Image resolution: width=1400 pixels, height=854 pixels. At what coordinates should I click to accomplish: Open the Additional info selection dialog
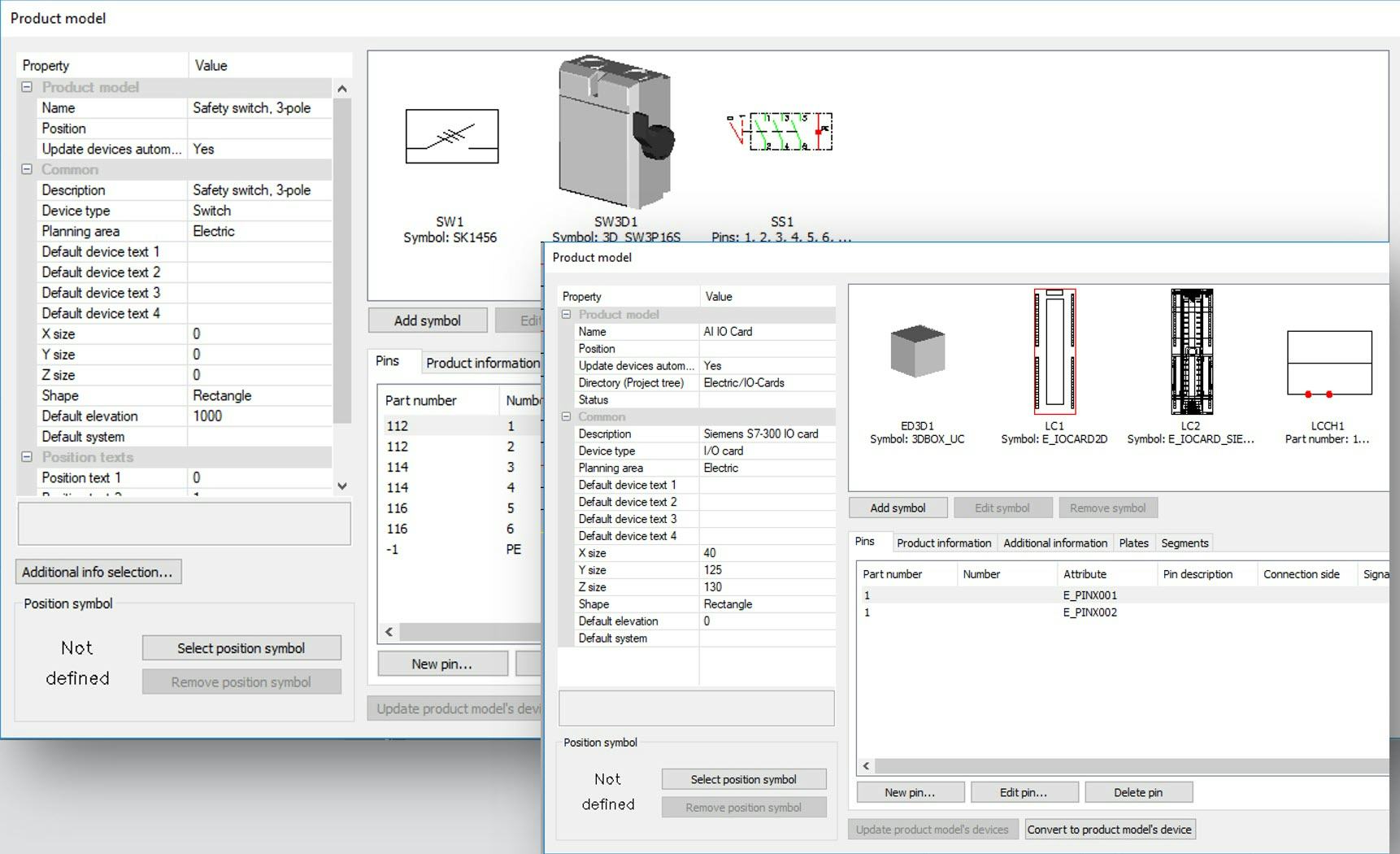coord(98,572)
